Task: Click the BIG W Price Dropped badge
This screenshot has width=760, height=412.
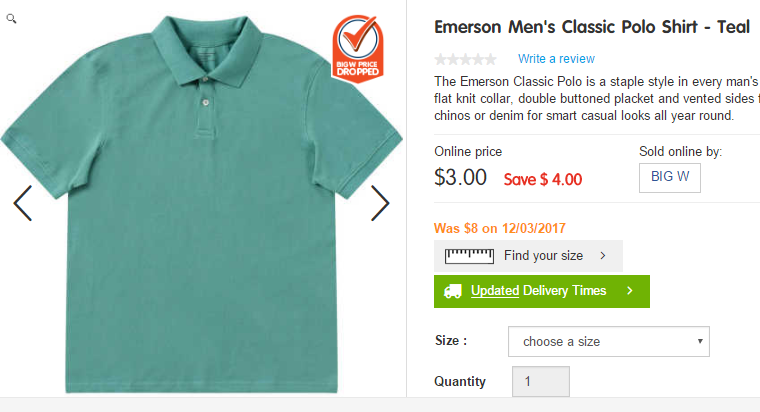Action: pos(358,48)
